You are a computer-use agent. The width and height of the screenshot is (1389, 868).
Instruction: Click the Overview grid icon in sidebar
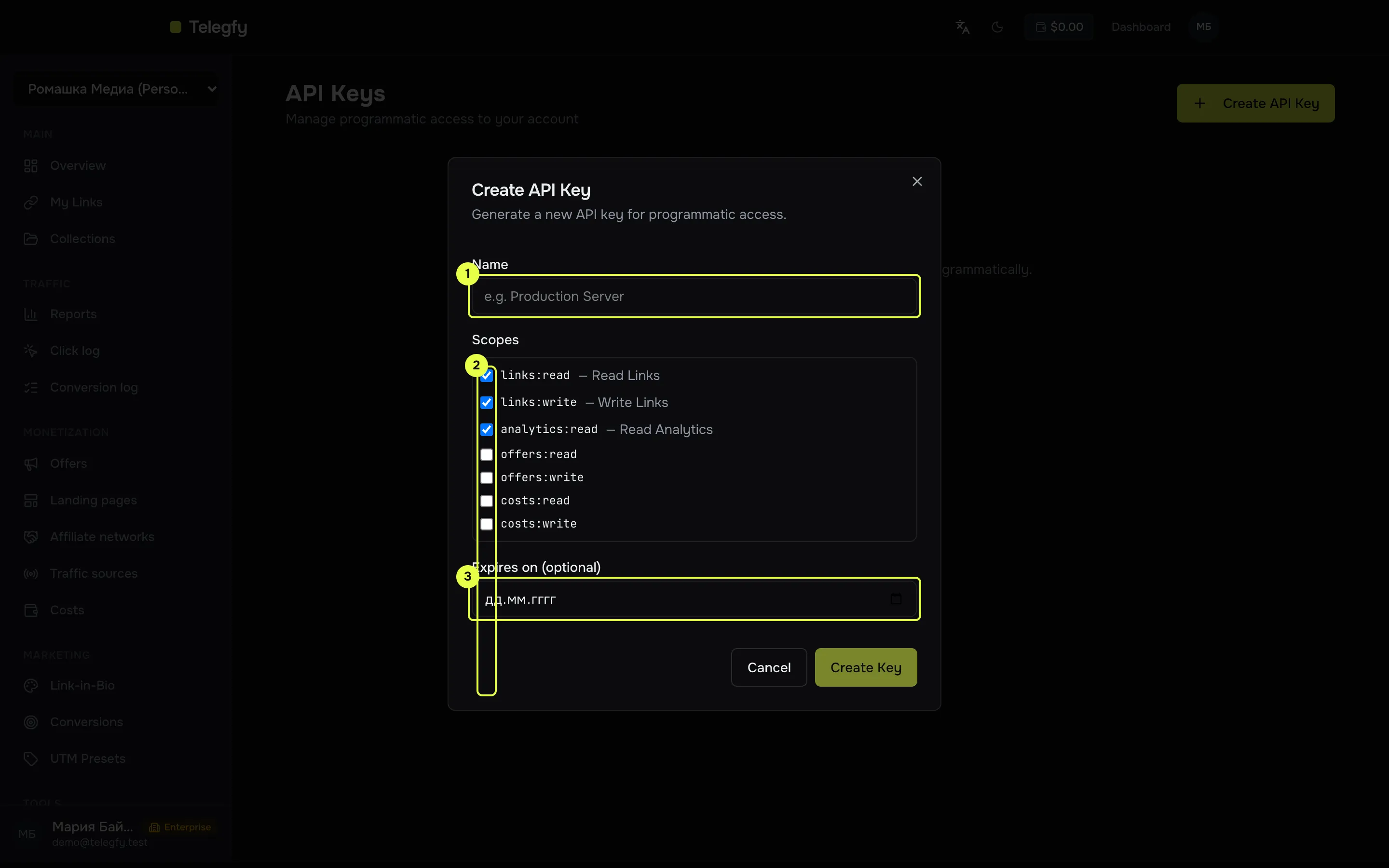pos(31,166)
